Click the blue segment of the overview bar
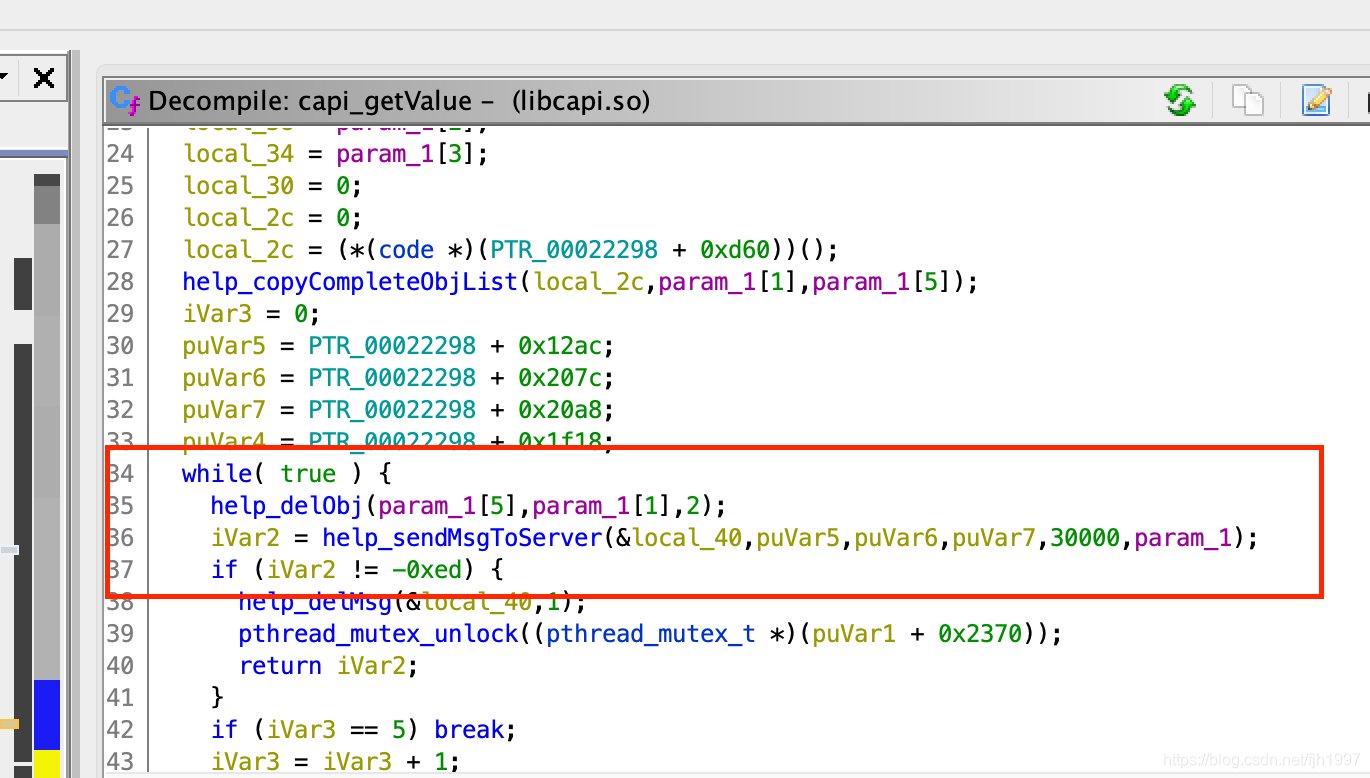 point(46,714)
